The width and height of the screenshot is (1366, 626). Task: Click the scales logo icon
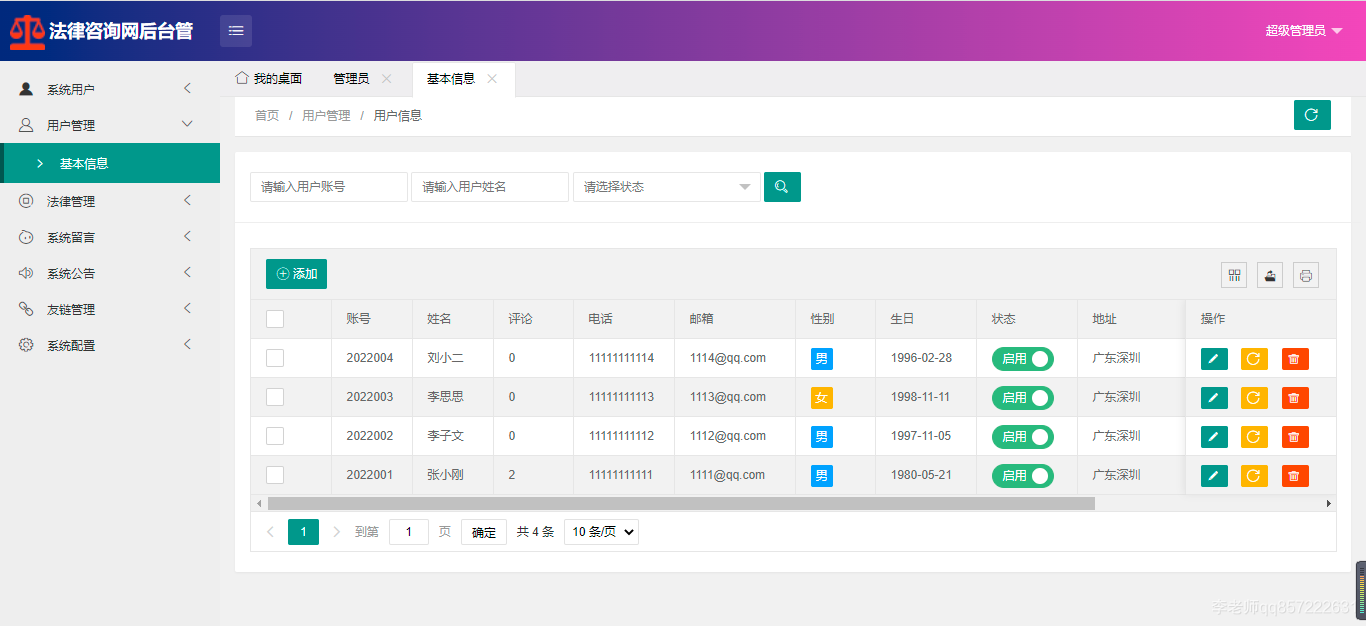[x=27, y=31]
